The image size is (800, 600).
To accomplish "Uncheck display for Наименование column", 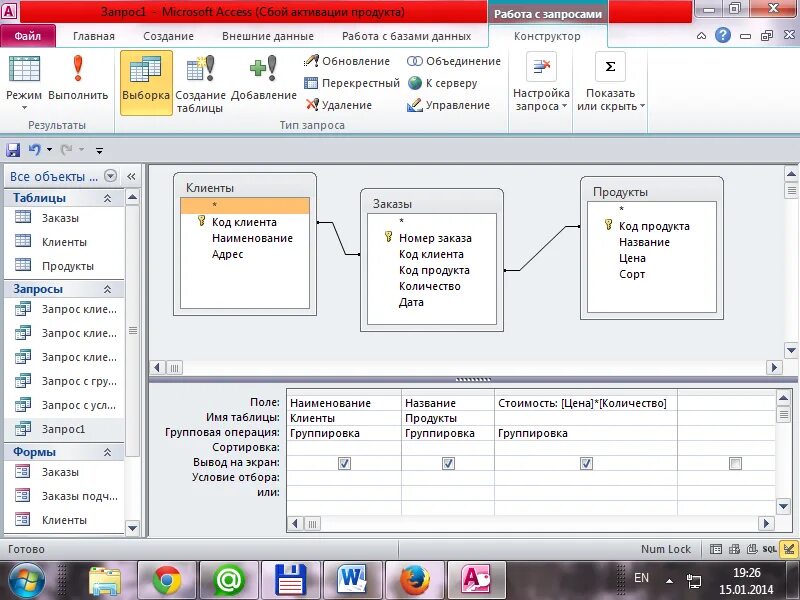I will (x=344, y=464).
